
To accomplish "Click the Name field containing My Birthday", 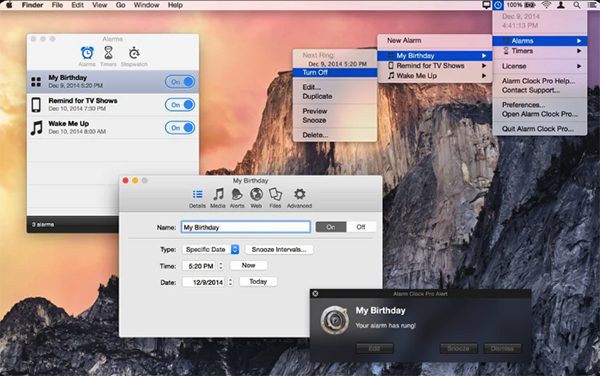I will pyautogui.click(x=246, y=227).
